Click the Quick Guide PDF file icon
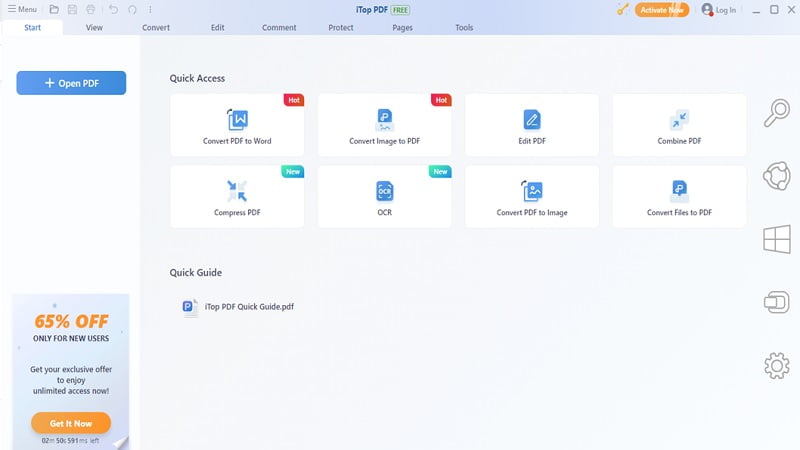800x450 pixels. 190,307
